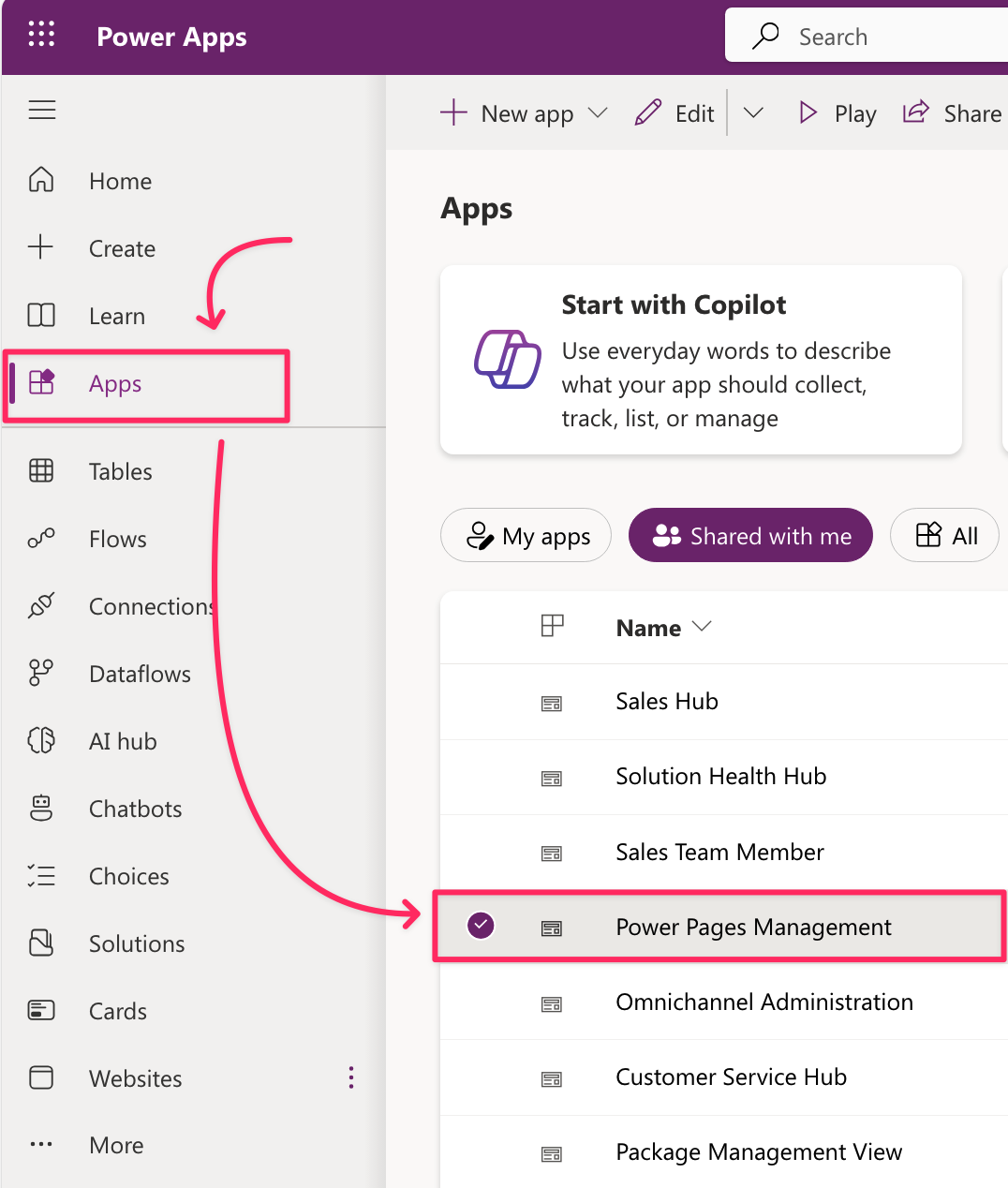Open the Name column sort dropdown
This screenshot has height=1188, width=1008.
701,627
